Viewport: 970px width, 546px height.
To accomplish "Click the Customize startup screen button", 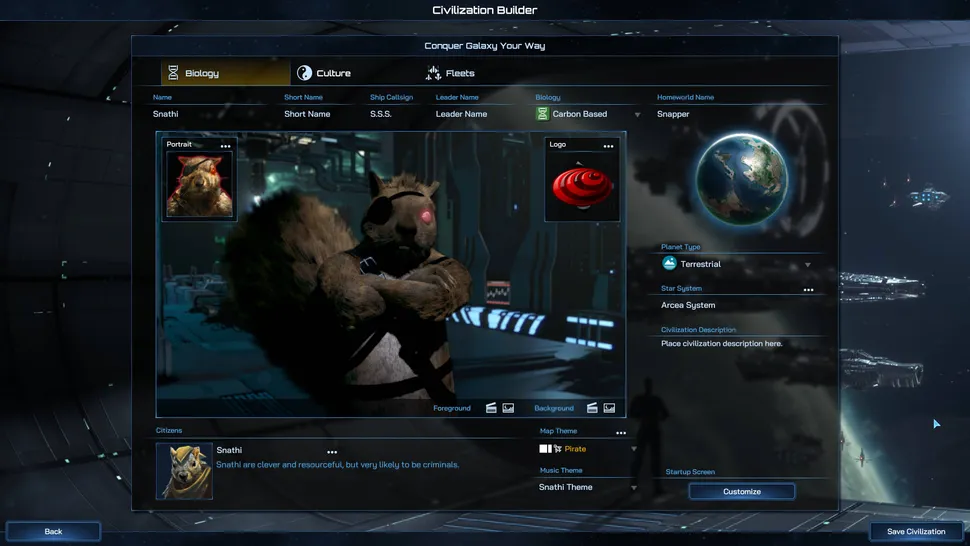I will 742,492.
